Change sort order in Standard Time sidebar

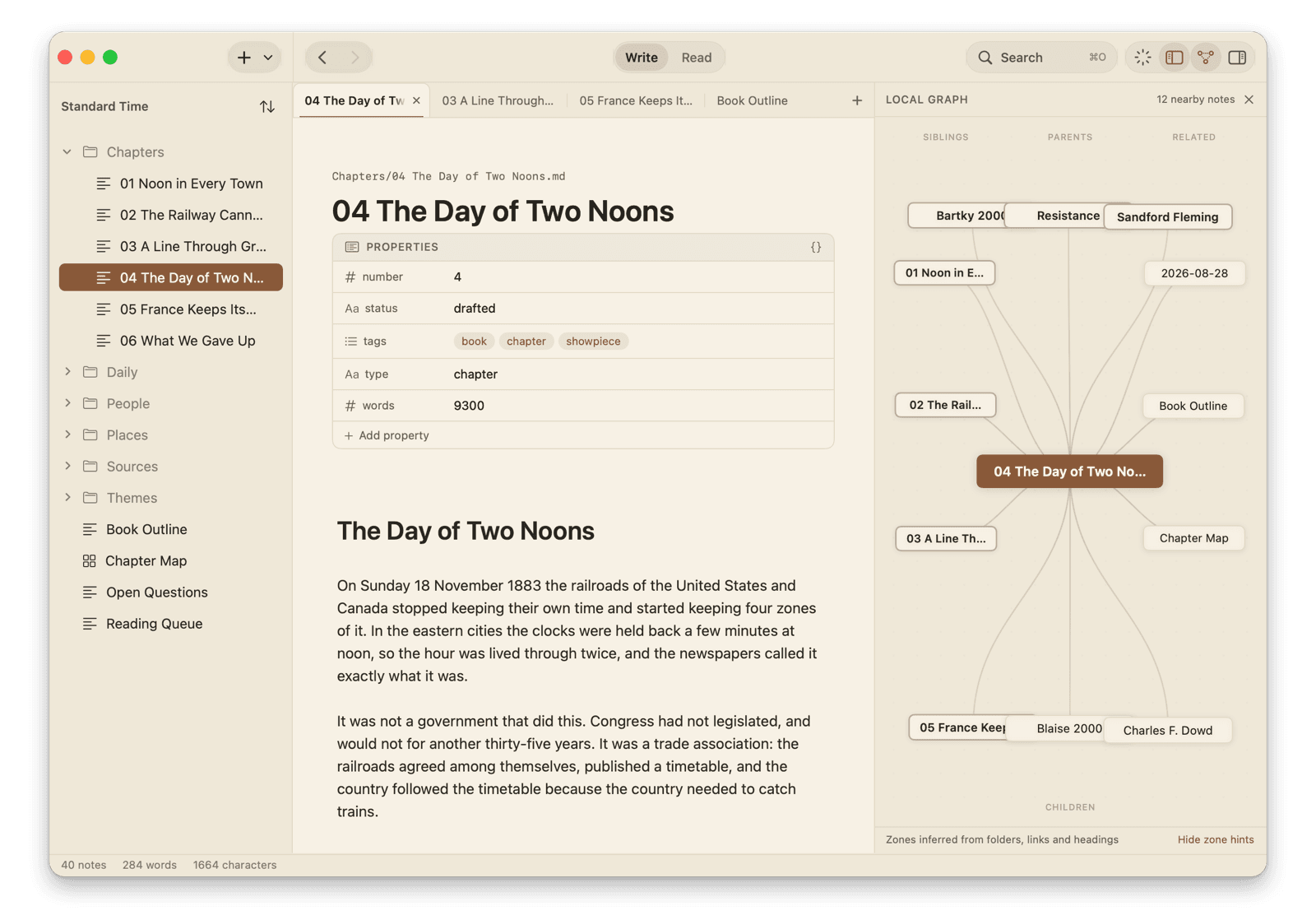click(x=267, y=107)
